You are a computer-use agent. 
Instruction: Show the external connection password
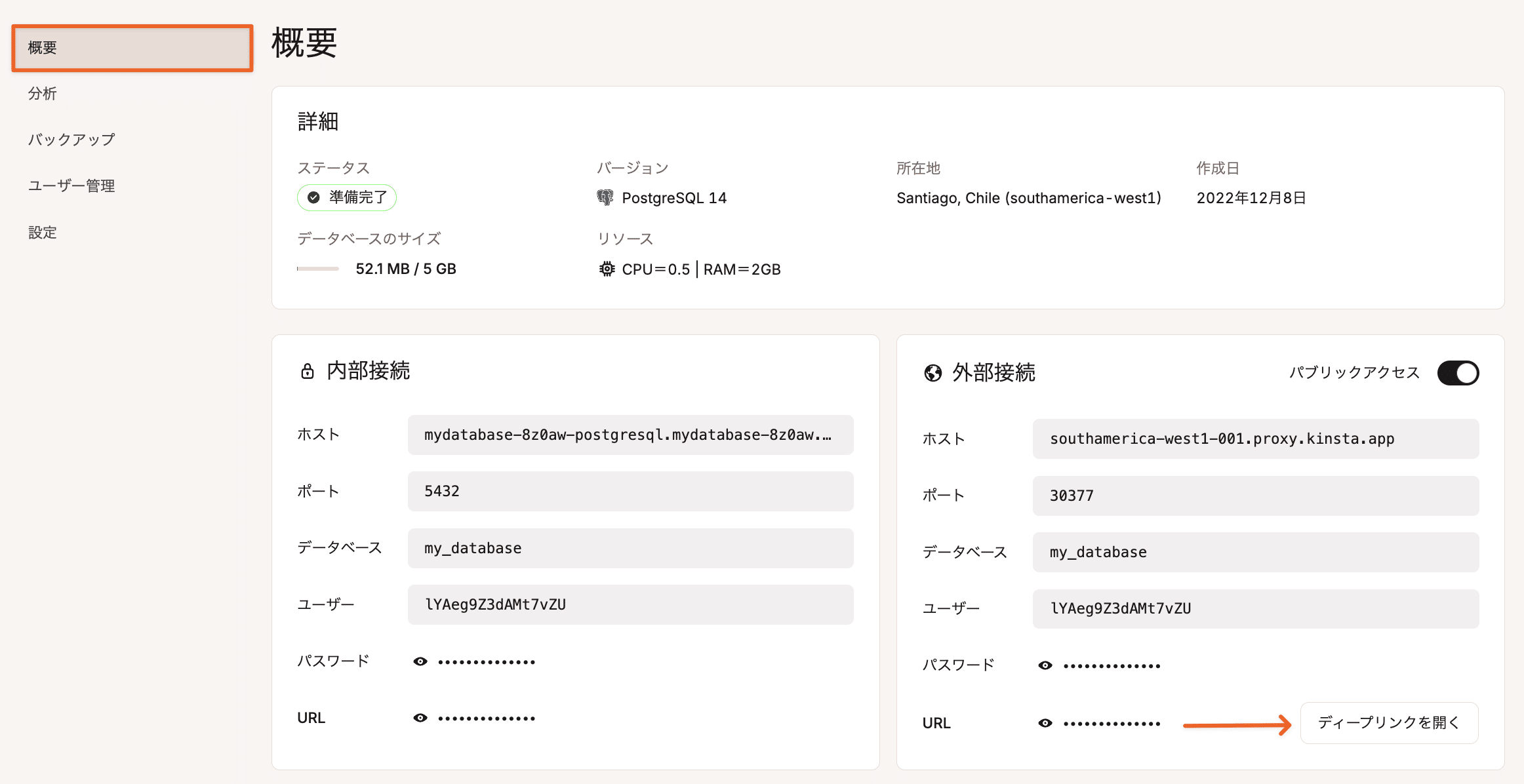point(1045,665)
